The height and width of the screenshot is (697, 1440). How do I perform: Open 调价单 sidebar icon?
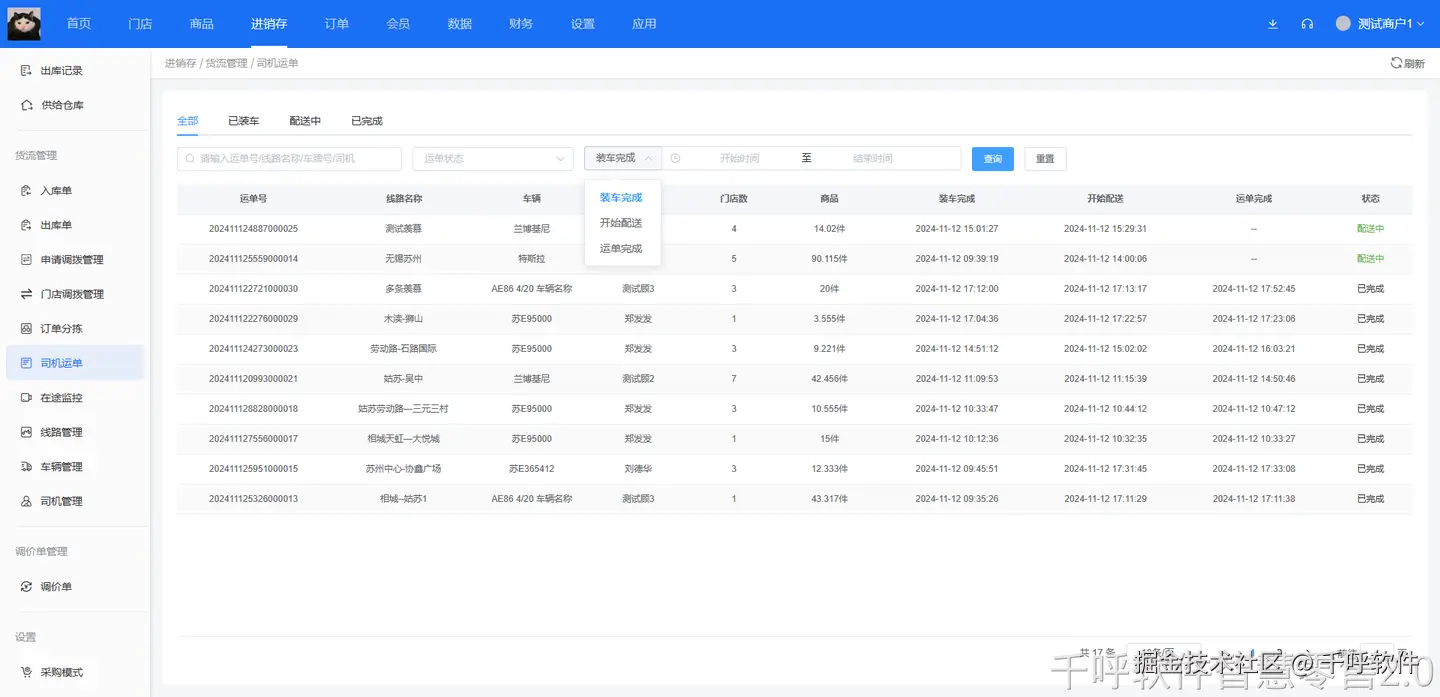(x=27, y=587)
